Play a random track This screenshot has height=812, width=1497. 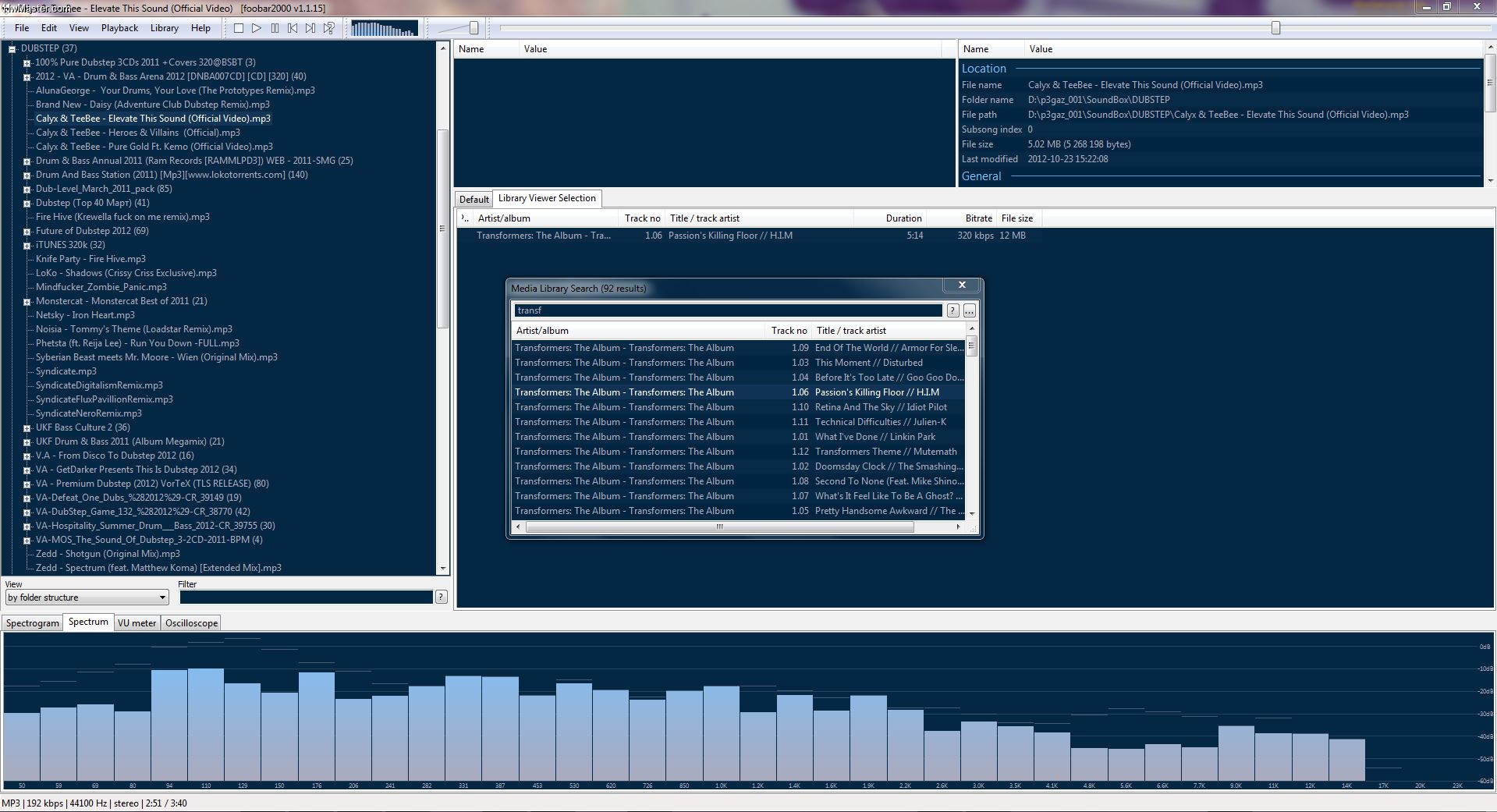[328, 28]
